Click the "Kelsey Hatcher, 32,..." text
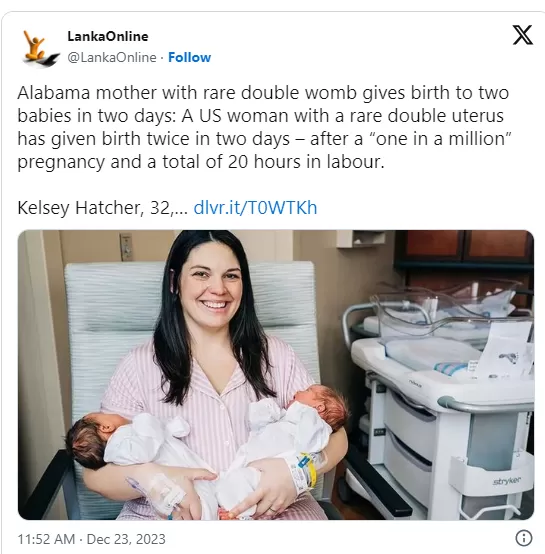This screenshot has width=545, height=554. pos(102,207)
